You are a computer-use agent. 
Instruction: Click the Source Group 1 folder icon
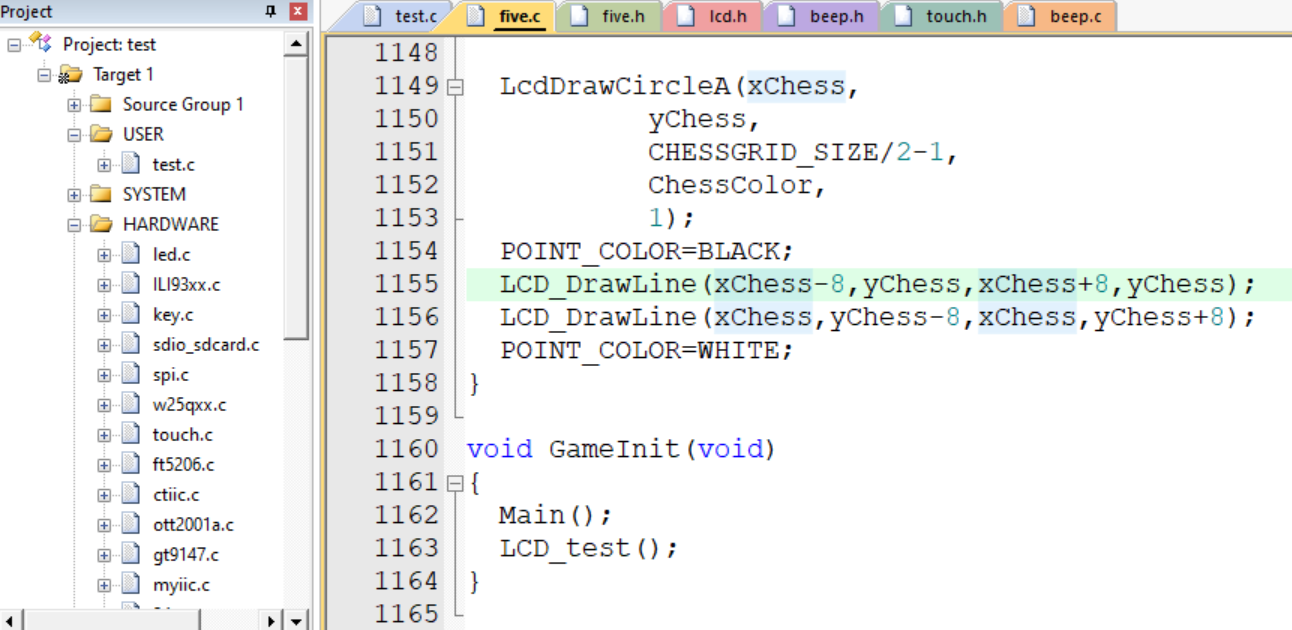tap(100, 104)
